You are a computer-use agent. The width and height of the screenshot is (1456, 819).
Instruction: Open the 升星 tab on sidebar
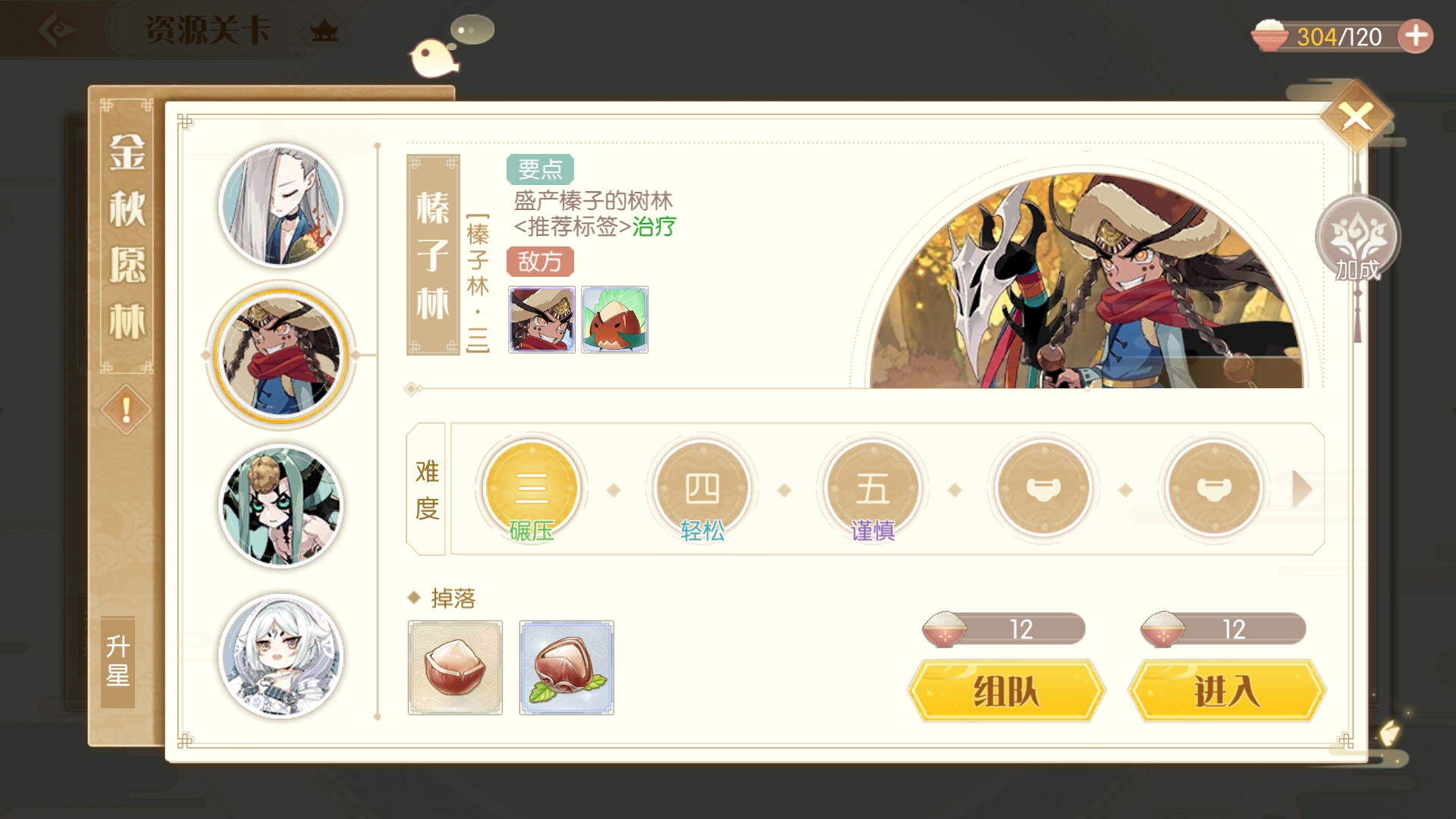pyautogui.click(x=118, y=661)
